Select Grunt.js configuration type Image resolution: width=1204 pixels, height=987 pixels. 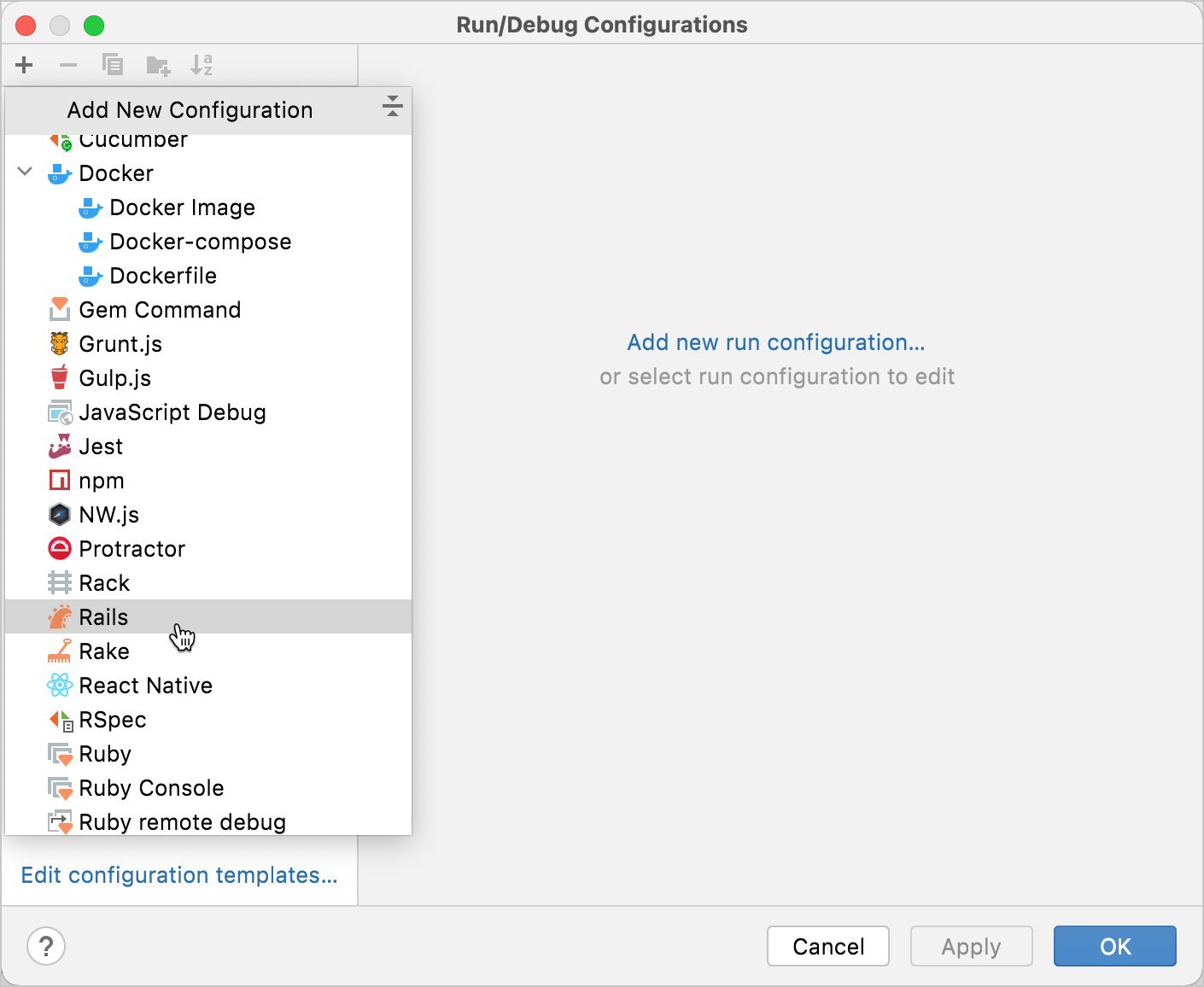point(120,344)
